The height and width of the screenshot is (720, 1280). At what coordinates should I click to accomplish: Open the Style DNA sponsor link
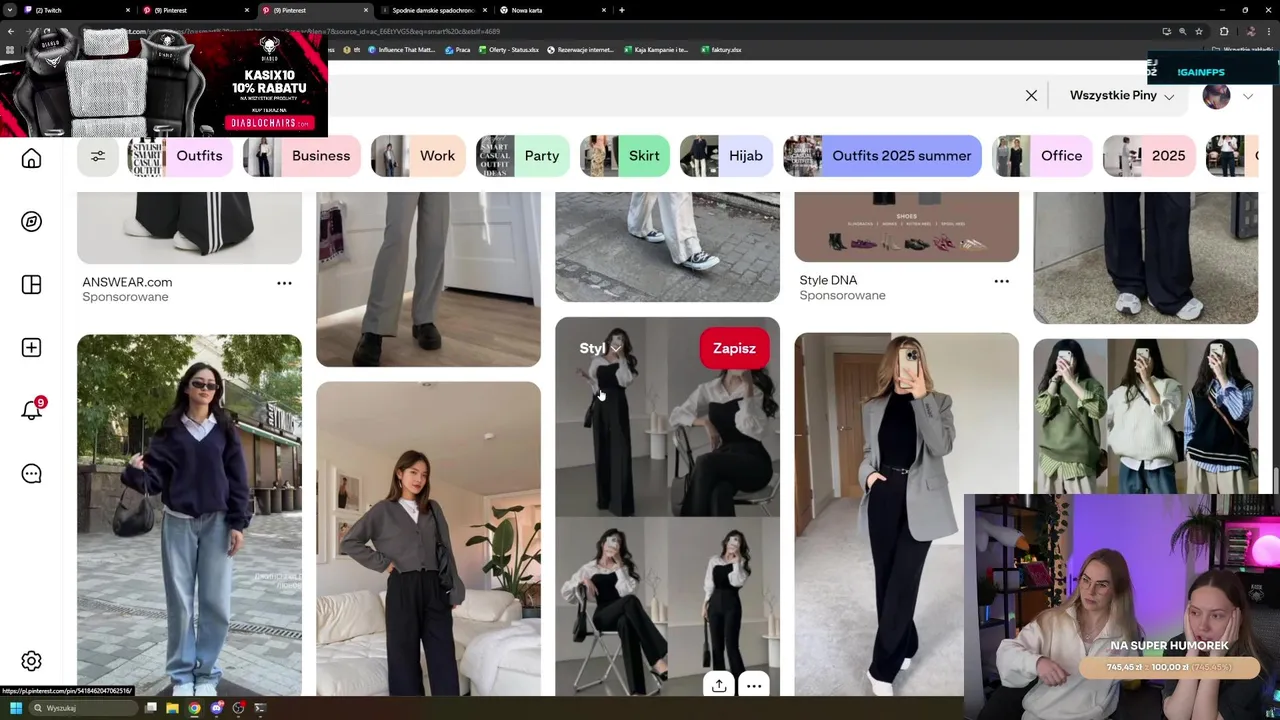tap(828, 281)
